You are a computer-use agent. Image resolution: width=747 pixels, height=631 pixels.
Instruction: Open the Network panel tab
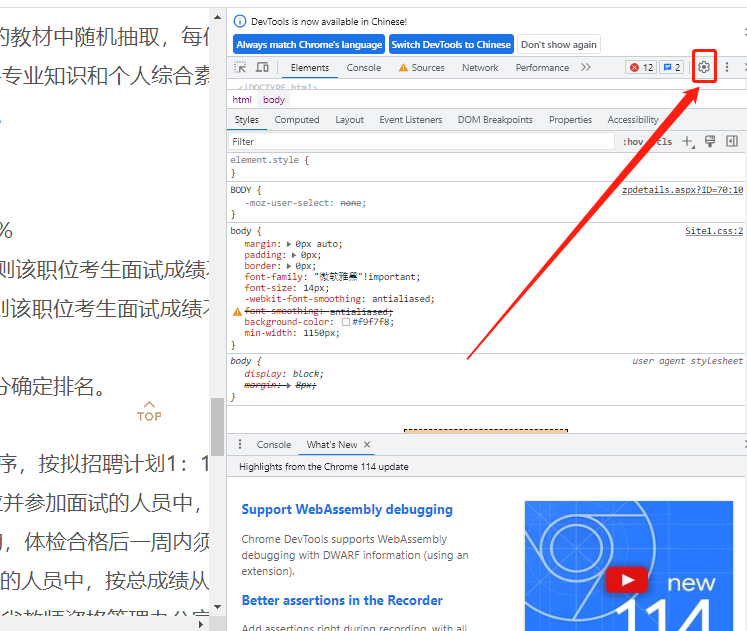tap(480, 68)
